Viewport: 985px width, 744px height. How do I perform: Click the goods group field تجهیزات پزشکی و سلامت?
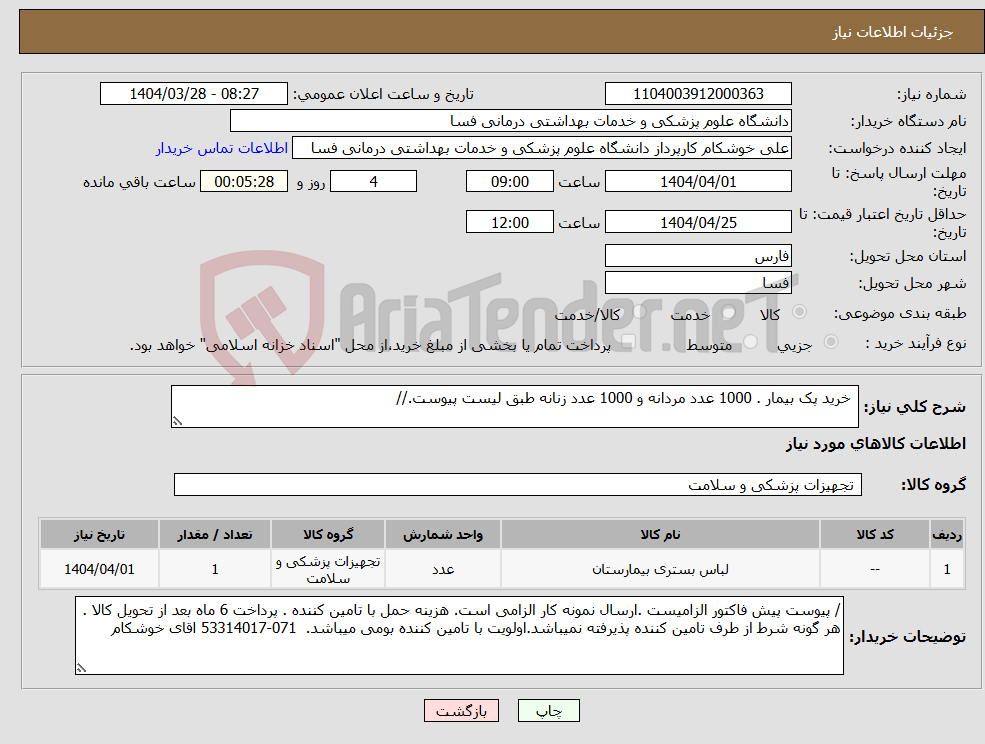click(518, 484)
